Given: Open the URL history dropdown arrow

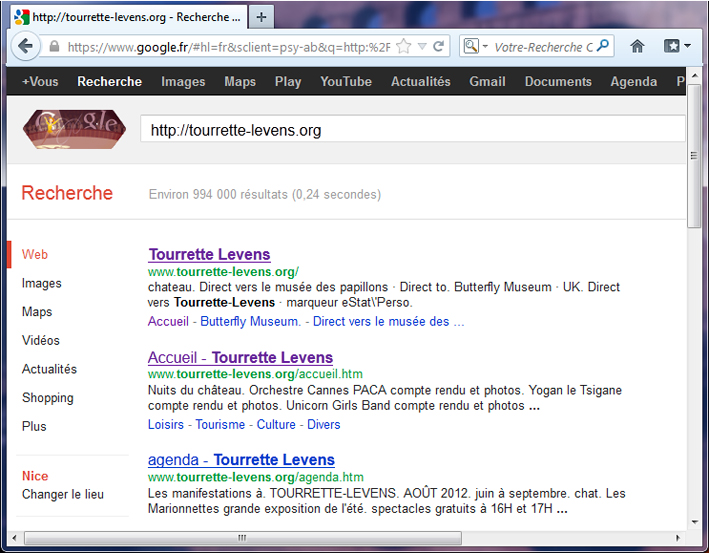Looking at the screenshot, I should 422,46.
